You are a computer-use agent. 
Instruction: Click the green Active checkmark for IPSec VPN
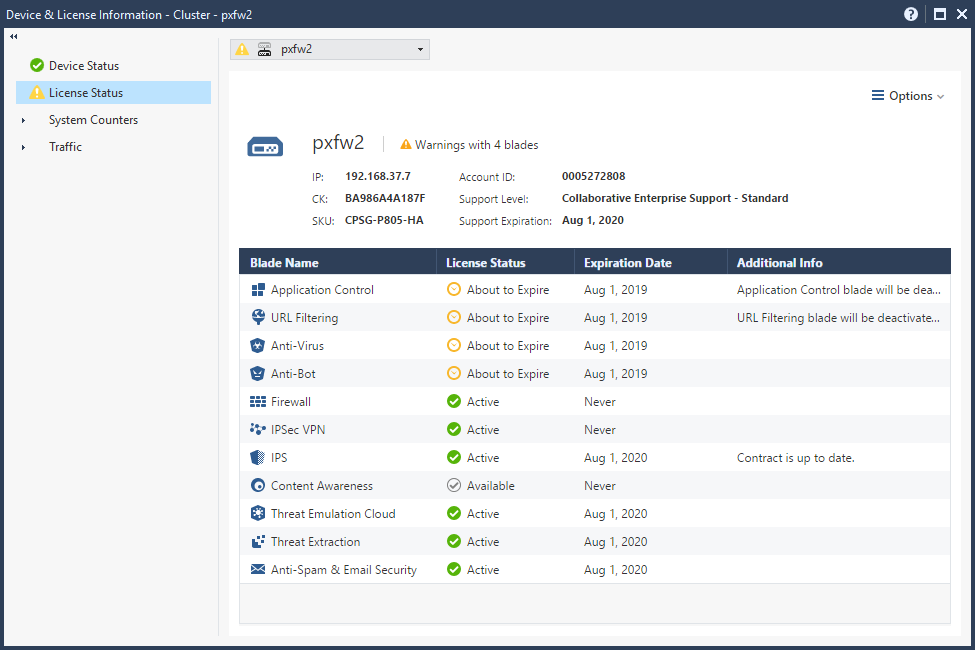(454, 429)
